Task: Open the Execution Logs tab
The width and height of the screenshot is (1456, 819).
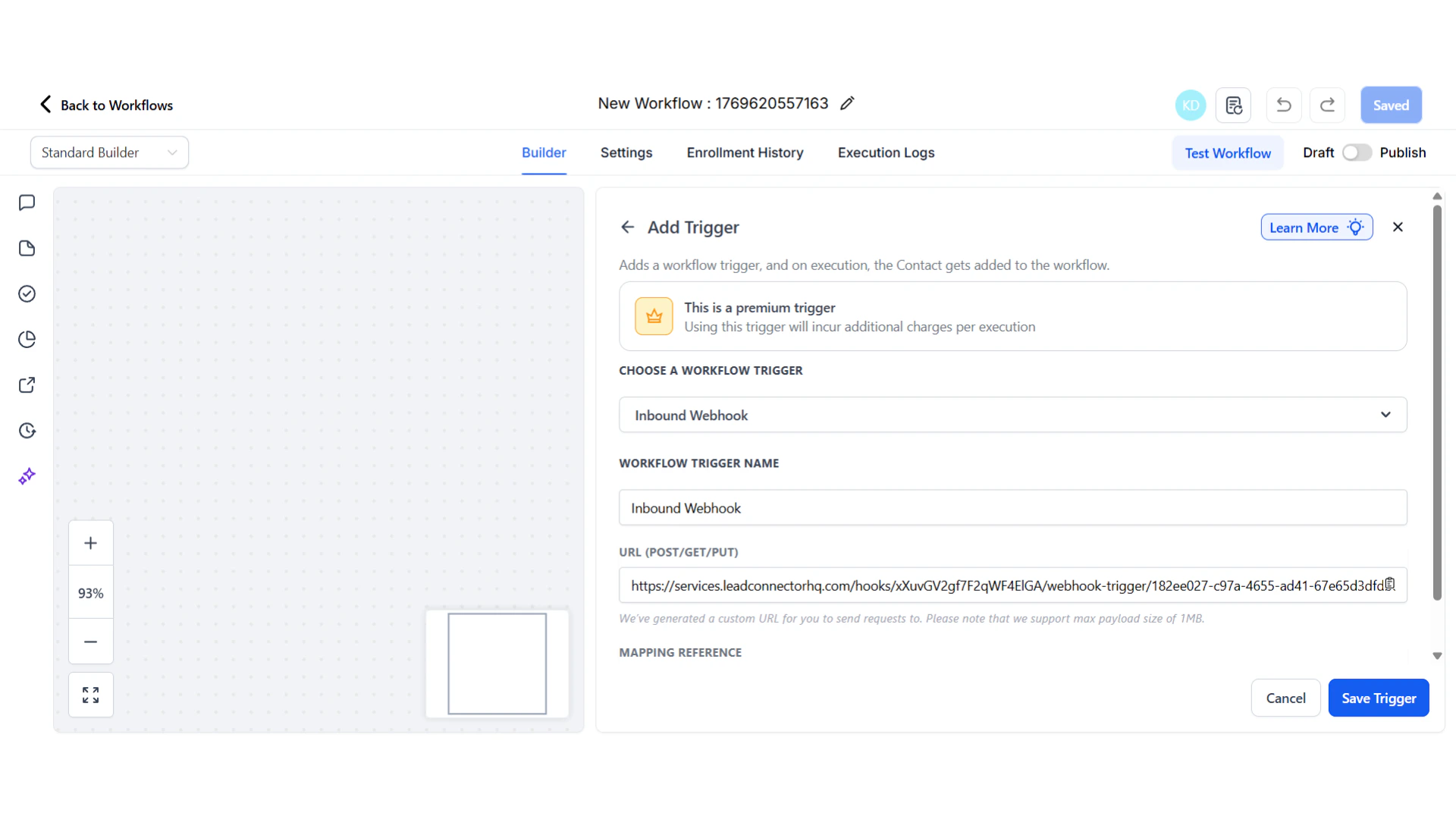Action: pos(886,152)
